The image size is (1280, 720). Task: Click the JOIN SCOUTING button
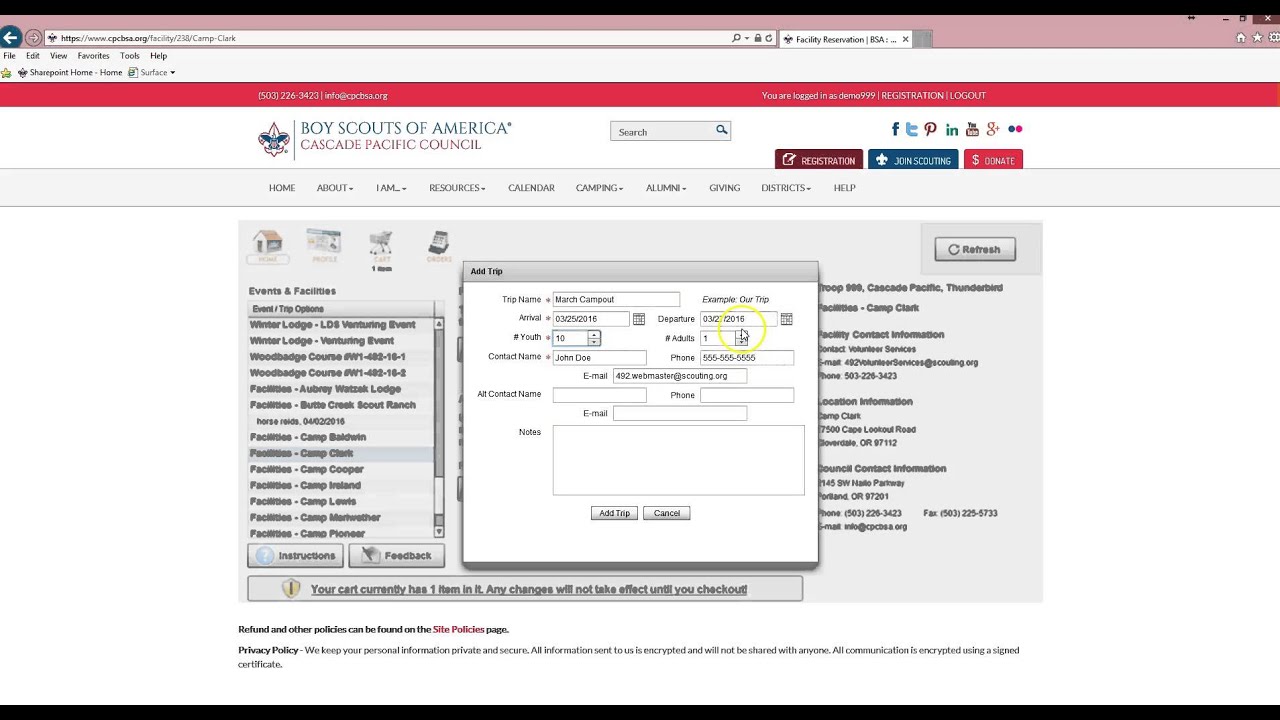[x=913, y=160]
